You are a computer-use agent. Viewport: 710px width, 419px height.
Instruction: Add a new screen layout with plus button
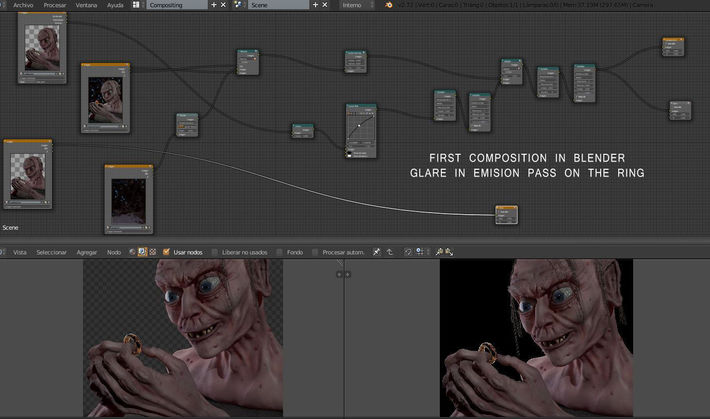pyautogui.click(x=213, y=5)
